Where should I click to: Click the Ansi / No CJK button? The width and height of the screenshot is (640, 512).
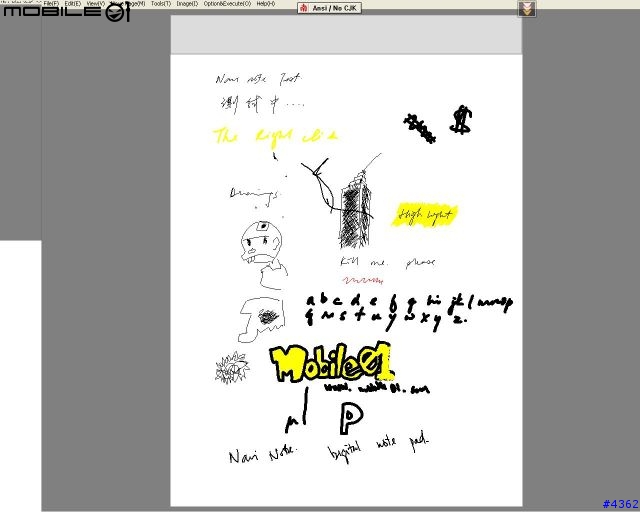(x=329, y=8)
